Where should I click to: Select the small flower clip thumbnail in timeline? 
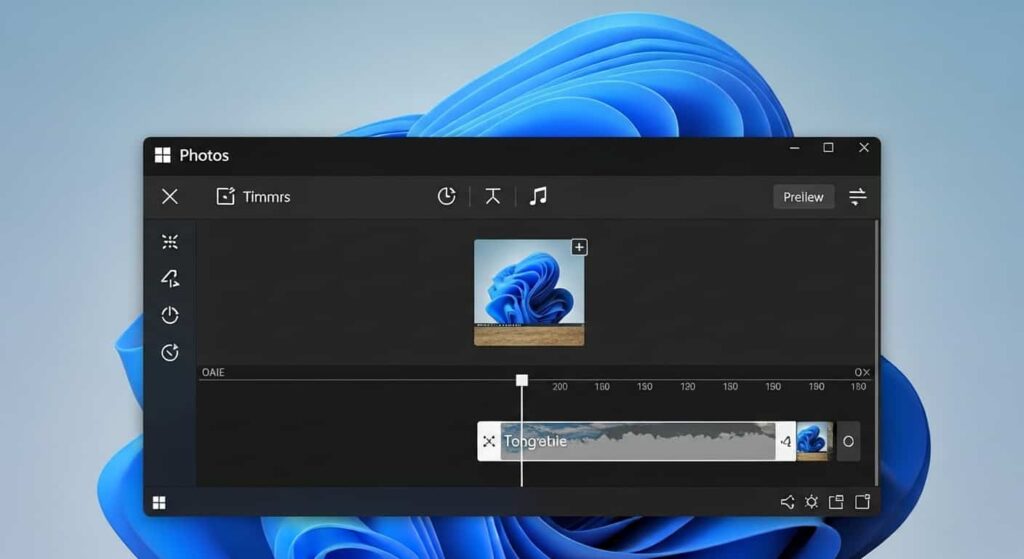point(814,441)
